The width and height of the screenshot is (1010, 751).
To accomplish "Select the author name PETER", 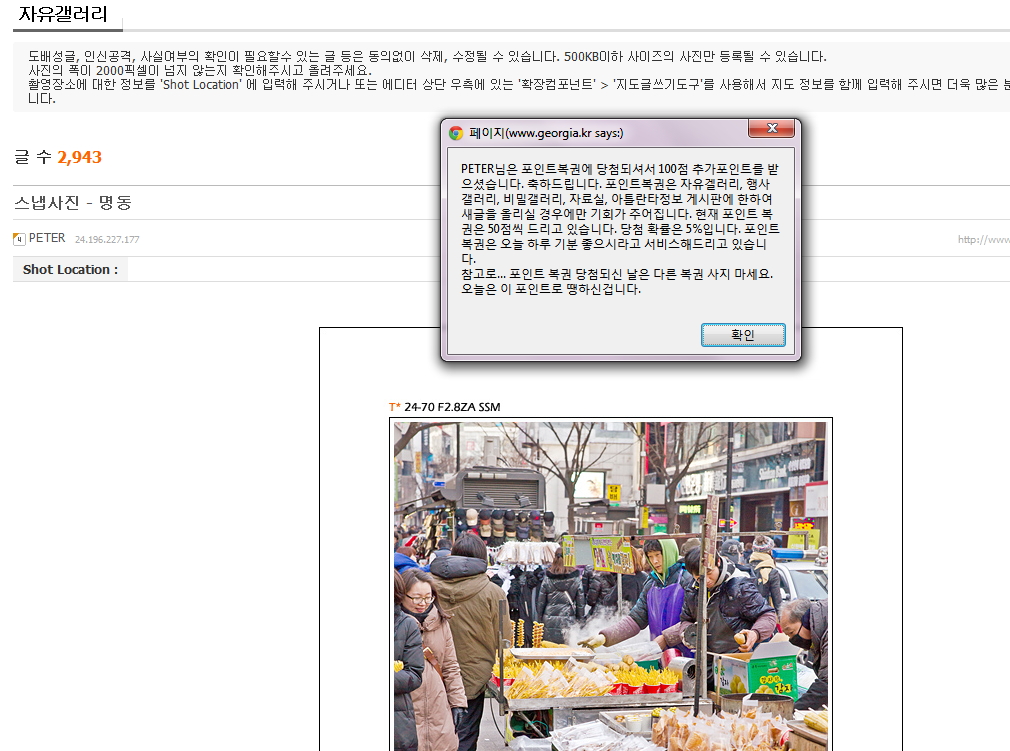I will (x=47, y=238).
